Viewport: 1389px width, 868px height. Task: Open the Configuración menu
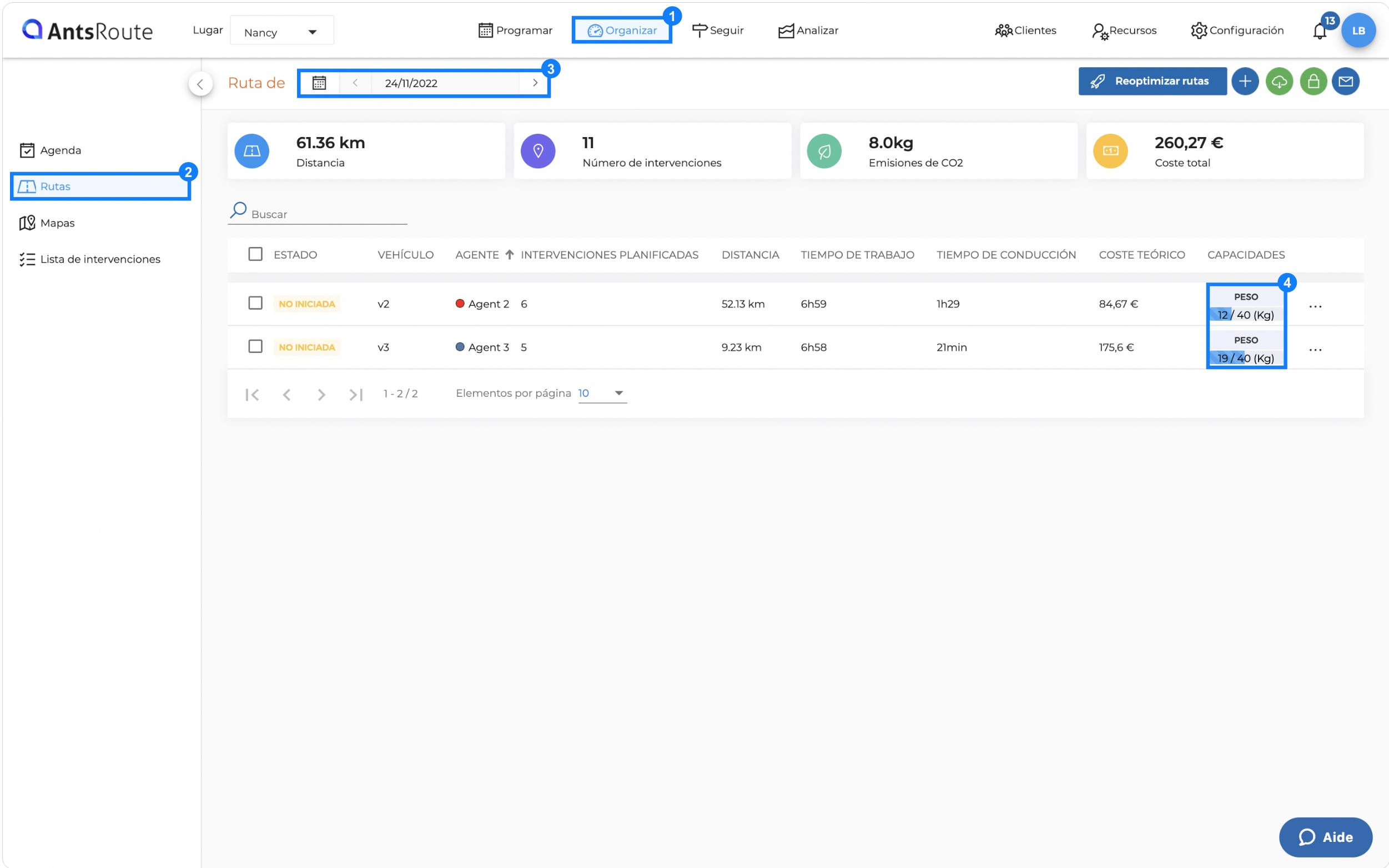(1237, 31)
